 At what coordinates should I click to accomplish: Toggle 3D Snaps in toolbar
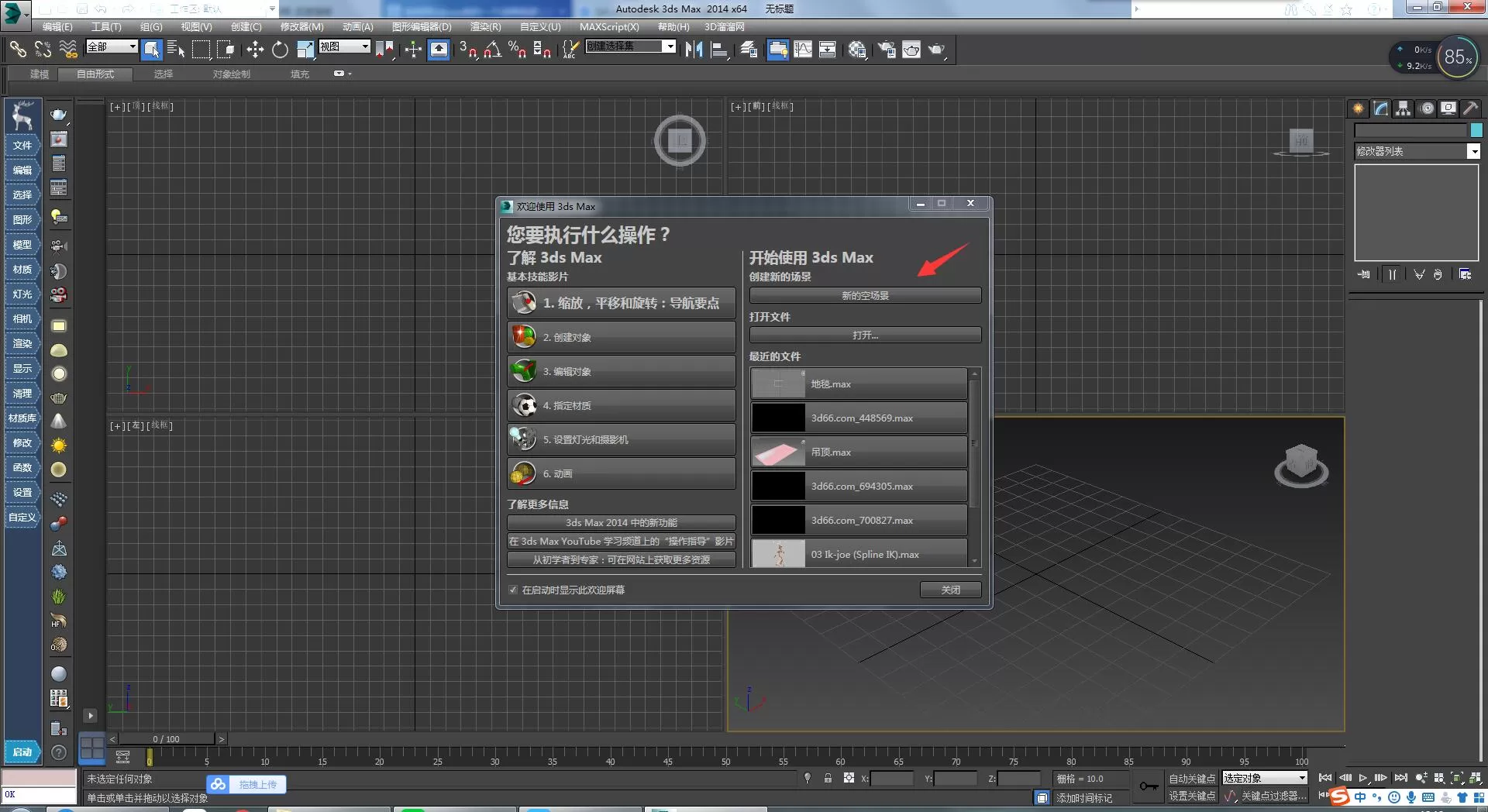point(468,50)
